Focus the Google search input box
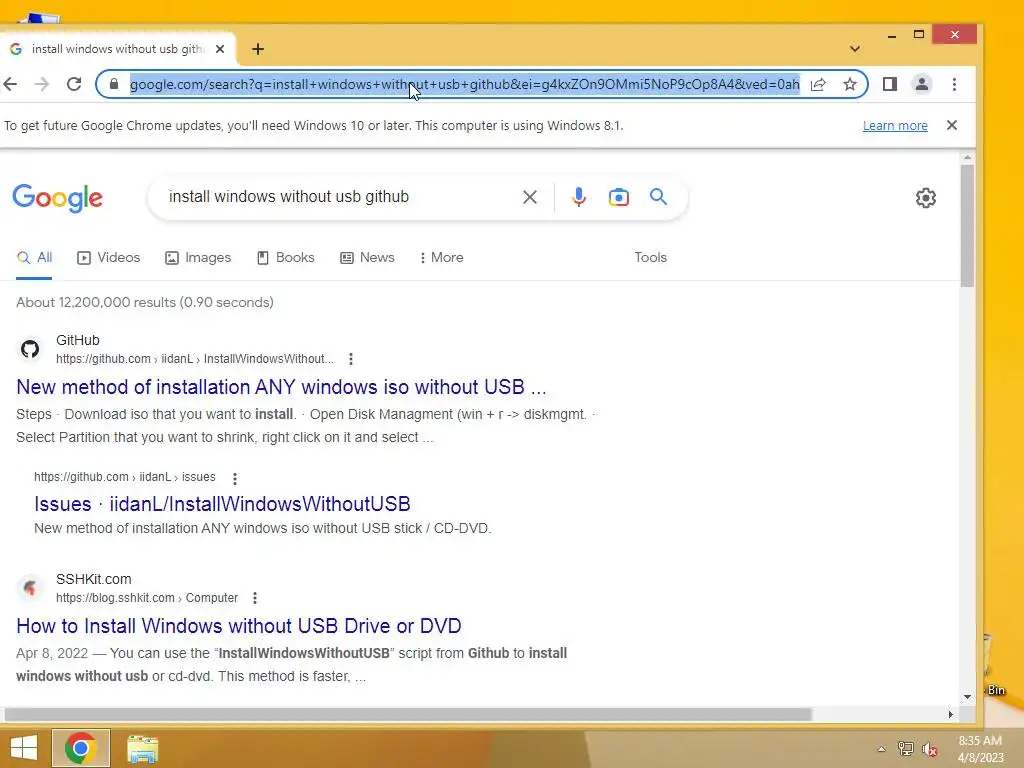The image size is (1024, 768). coord(340,197)
